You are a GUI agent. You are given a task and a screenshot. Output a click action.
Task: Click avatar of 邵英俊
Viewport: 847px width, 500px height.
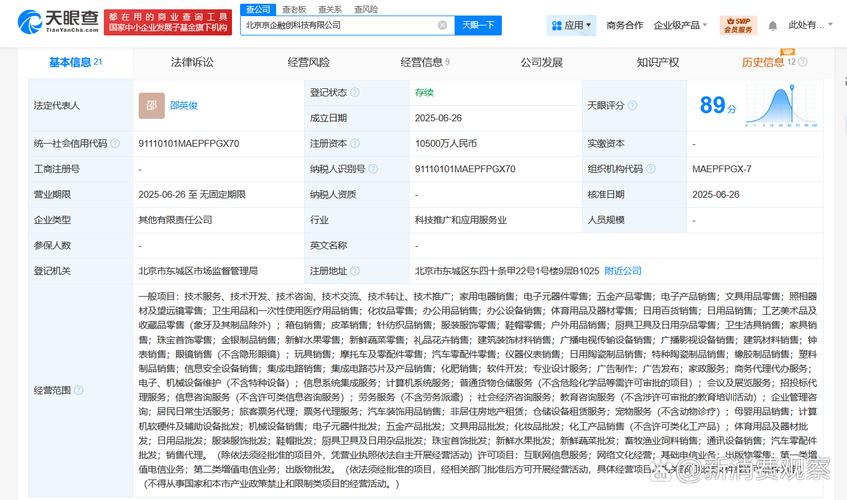(x=152, y=105)
